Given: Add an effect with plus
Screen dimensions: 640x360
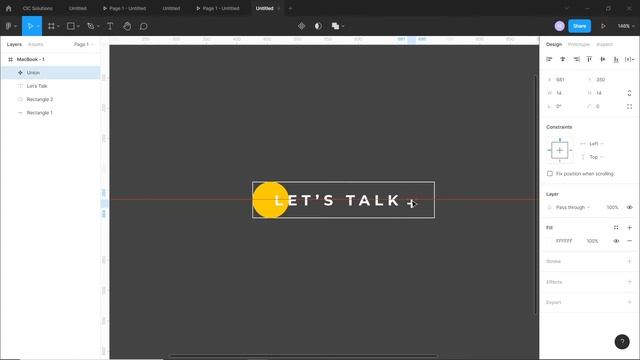Looking at the screenshot, I should tap(629, 282).
